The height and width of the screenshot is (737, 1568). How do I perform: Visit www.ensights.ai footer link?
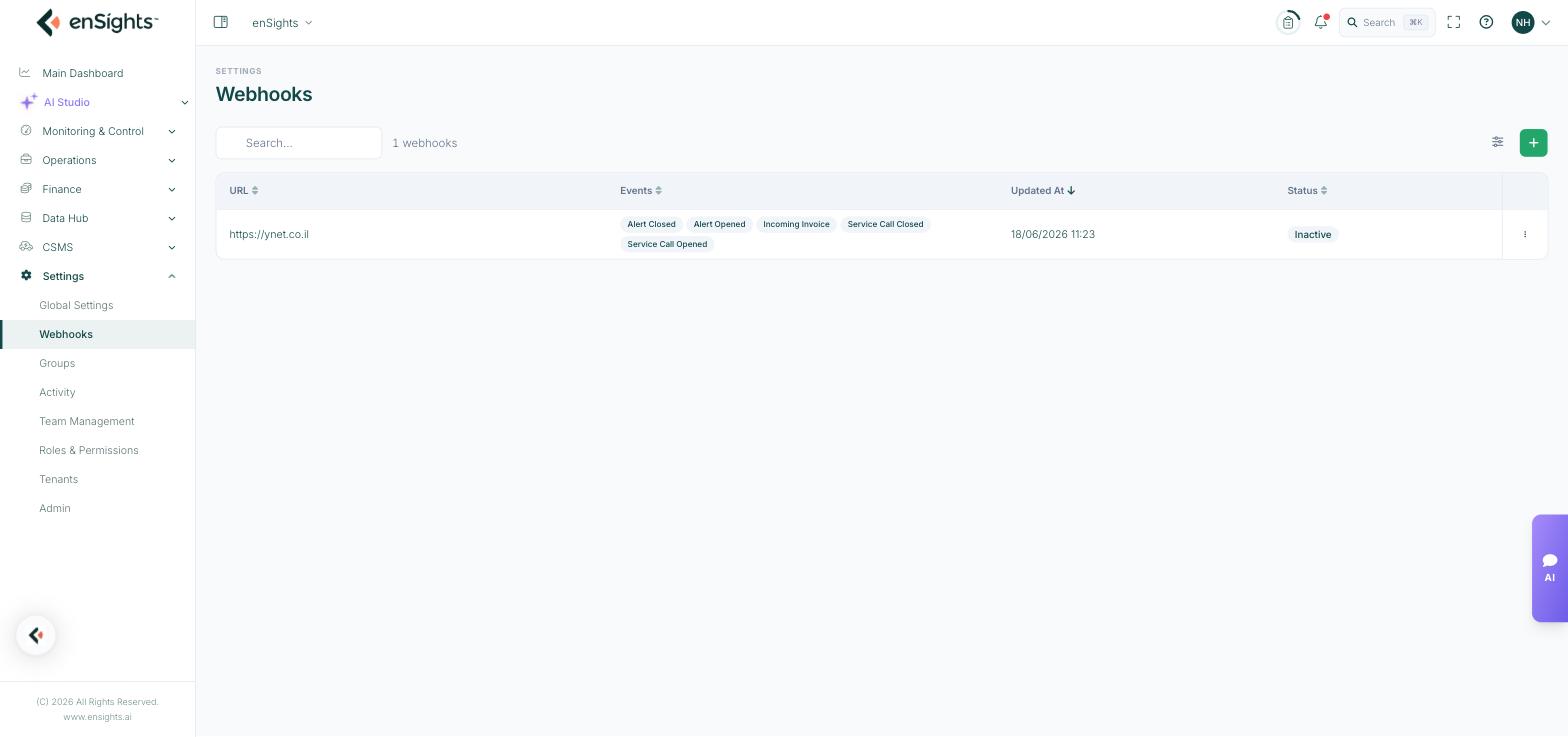[97, 717]
